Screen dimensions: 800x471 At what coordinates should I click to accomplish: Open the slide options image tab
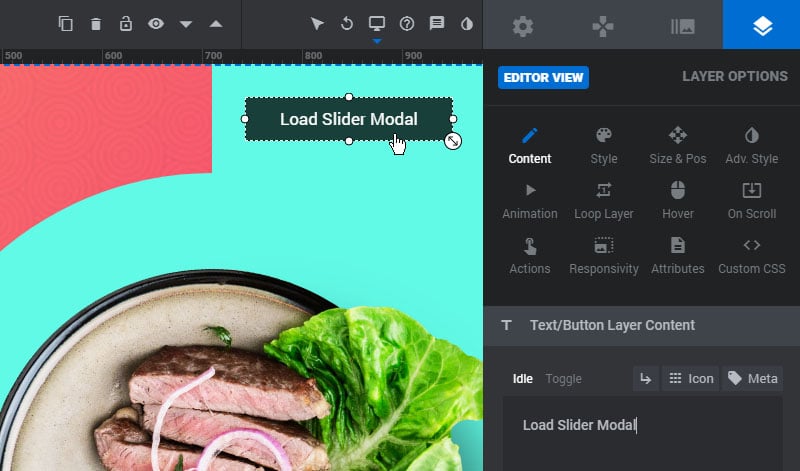tap(683, 26)
